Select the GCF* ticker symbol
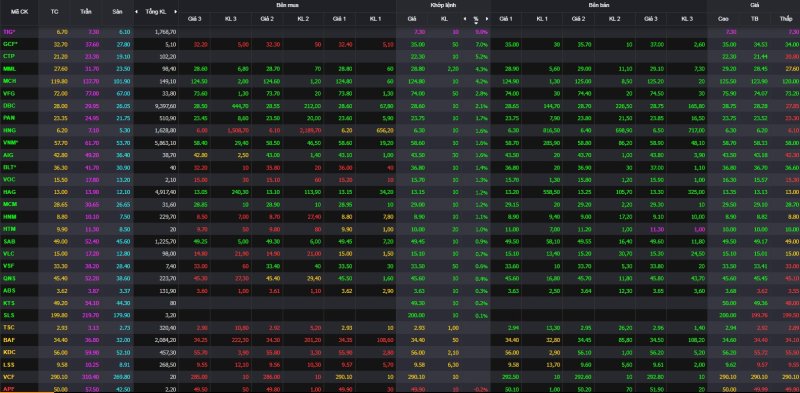Image resolution: width=800 pixels, height=393 pixels. point(9,44)
